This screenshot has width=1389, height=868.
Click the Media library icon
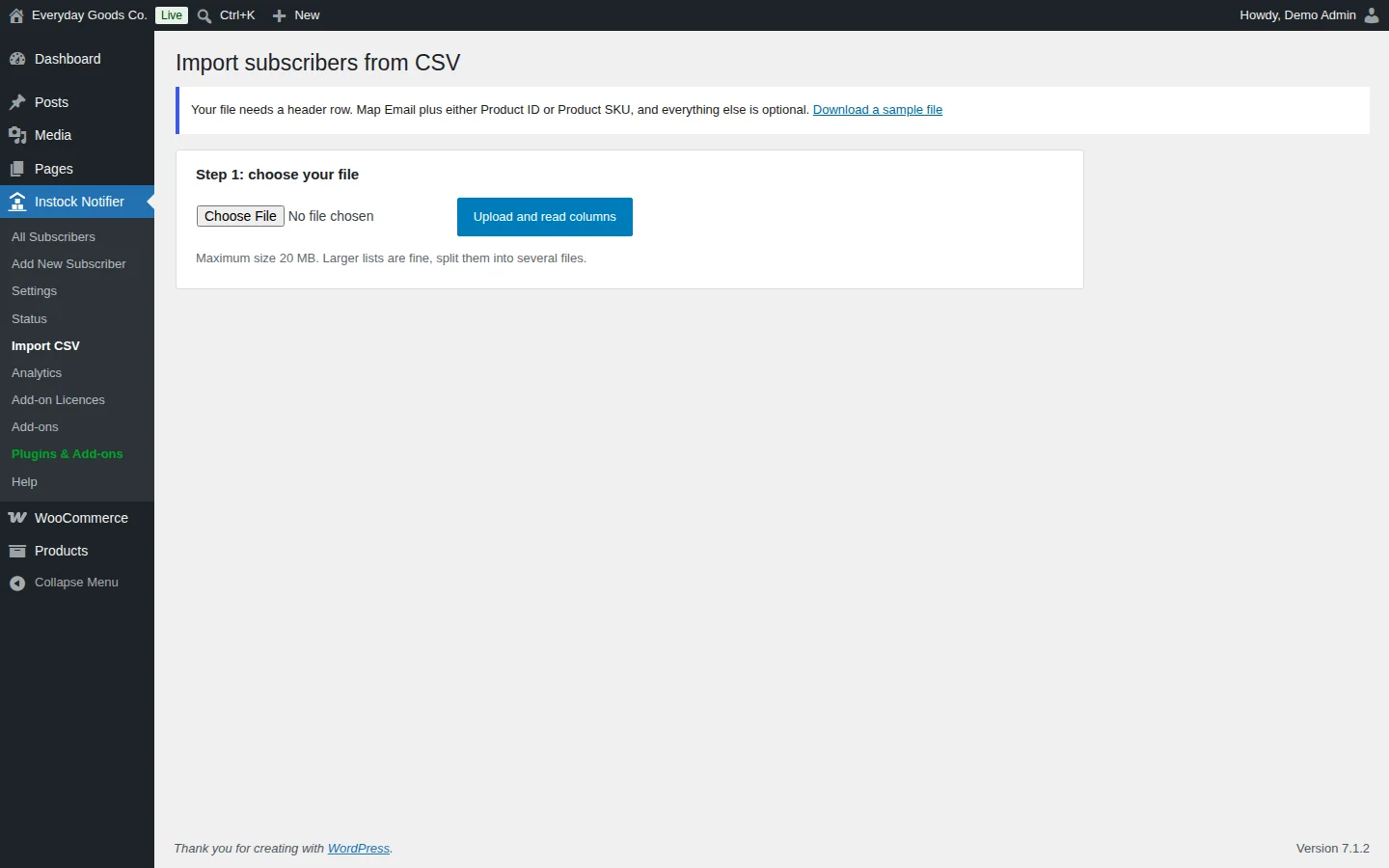click(x=17, y=135)
